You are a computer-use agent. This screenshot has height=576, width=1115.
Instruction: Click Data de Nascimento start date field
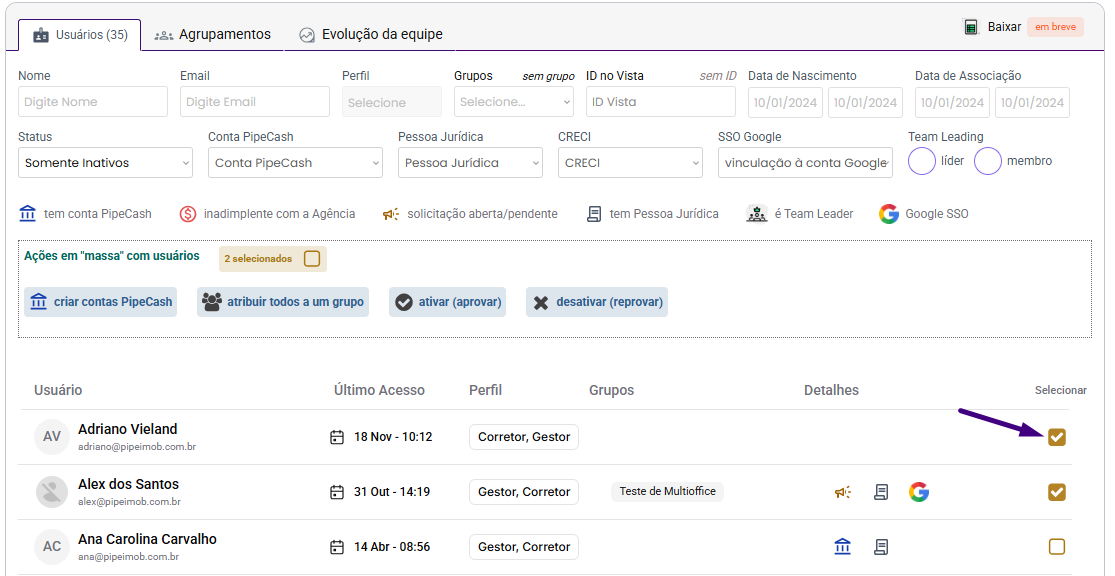tap(786, 102)
